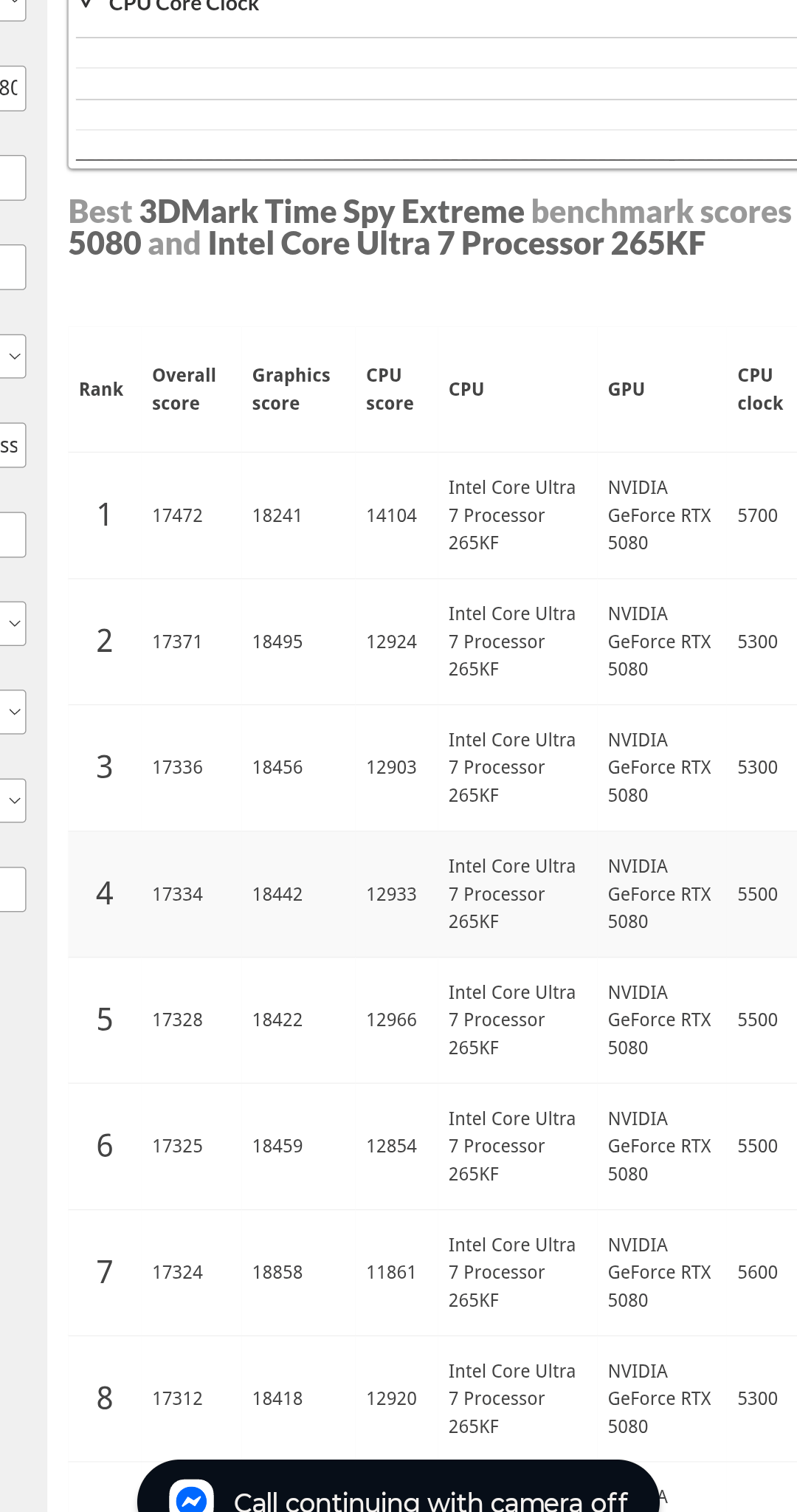Click the Rank column header
Image resolution: width=797 pixels, height=1512 pixels.
coord(101,389)
